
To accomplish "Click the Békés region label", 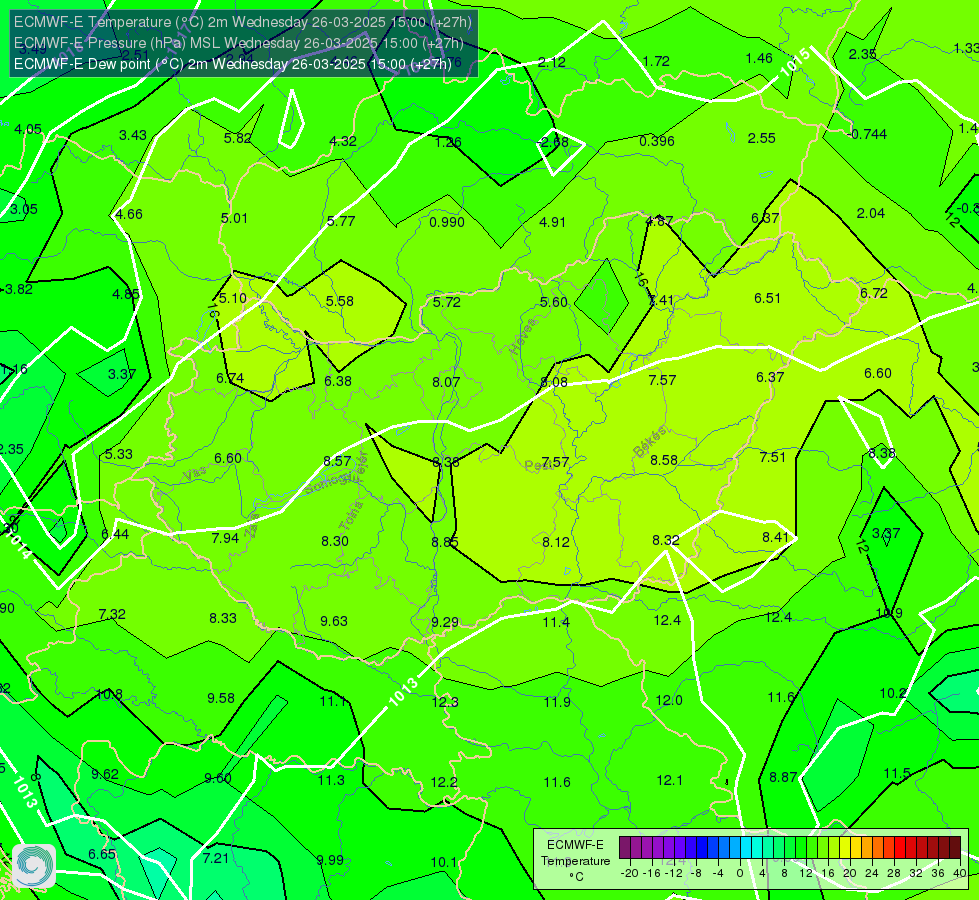I will click(649, 442).
